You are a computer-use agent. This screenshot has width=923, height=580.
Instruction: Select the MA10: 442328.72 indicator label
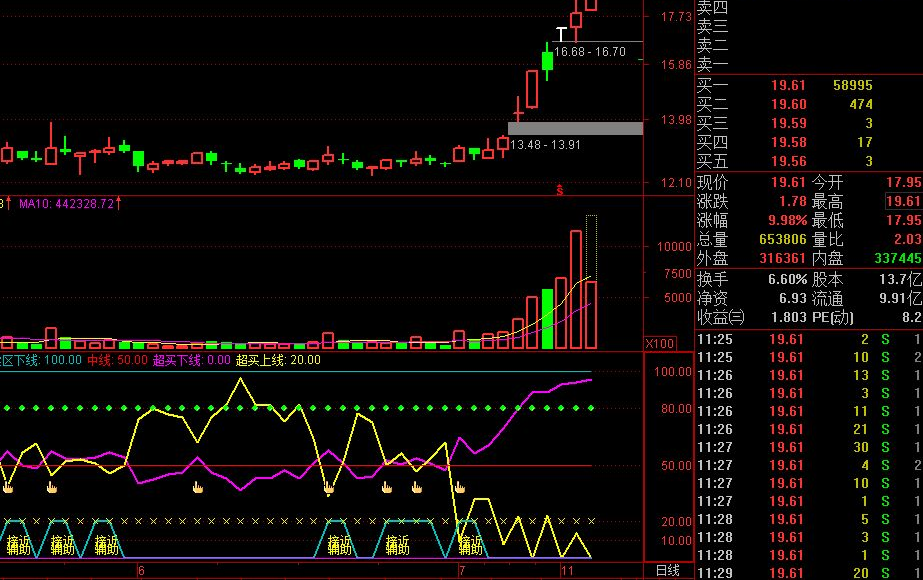coord(67,204)
